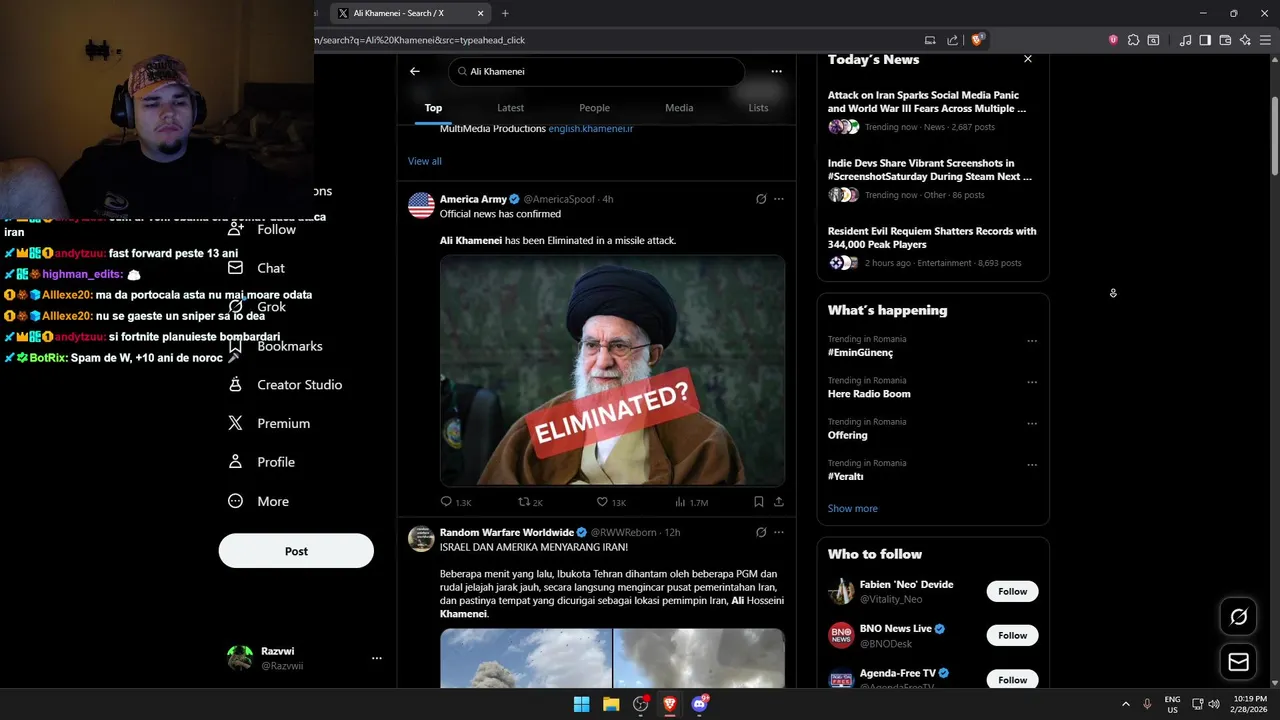The width and height of the screenshot is (1280, 720).
Task: Open a new browser tab
Action: point(505,13)
